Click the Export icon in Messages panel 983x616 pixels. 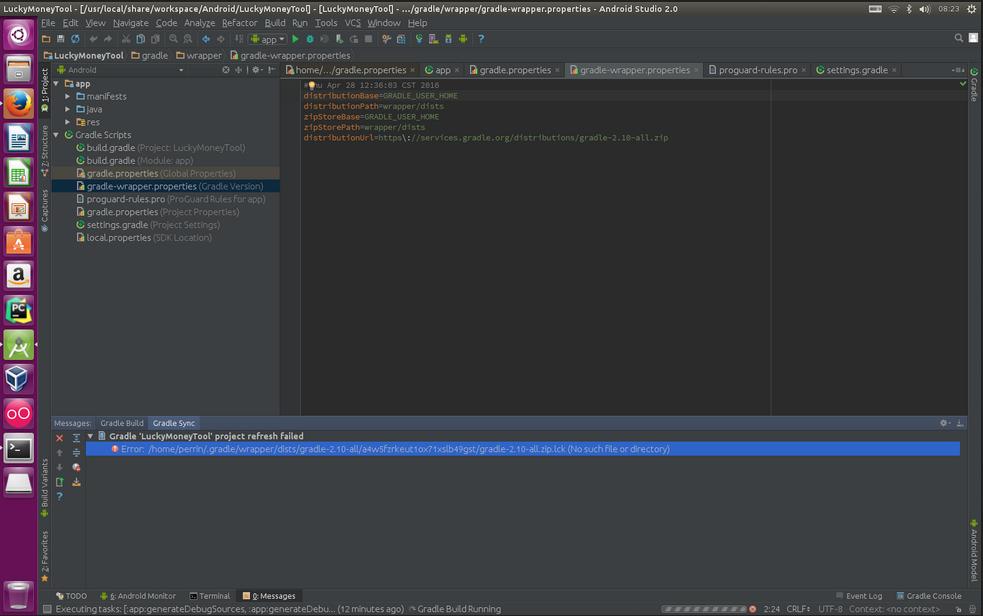tap(60, 482)
